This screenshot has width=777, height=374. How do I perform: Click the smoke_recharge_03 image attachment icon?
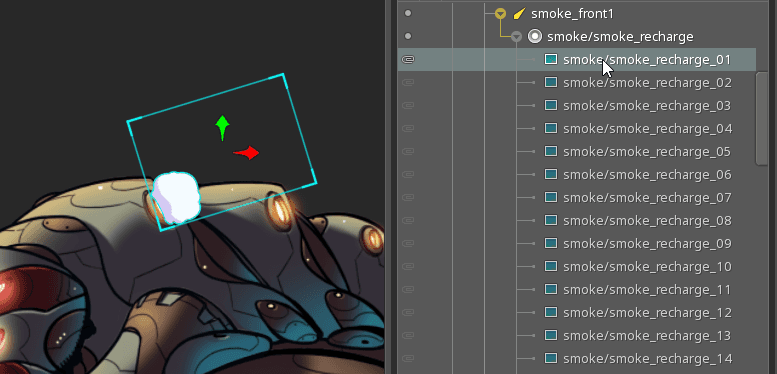[x=551, y=106]
